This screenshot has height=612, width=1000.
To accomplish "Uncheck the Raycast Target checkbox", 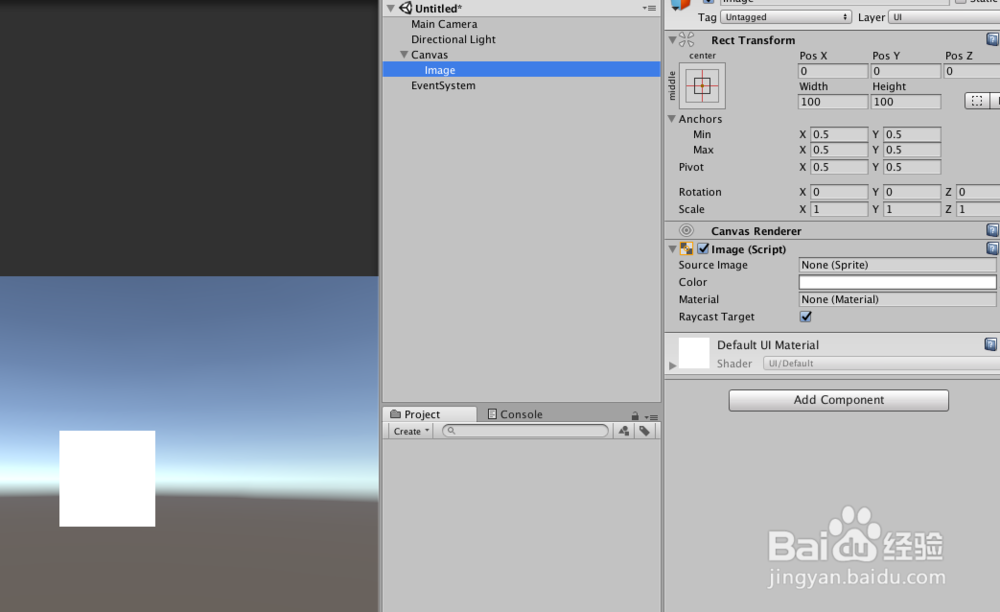I will pyautogui.click(x=805, y=316).
